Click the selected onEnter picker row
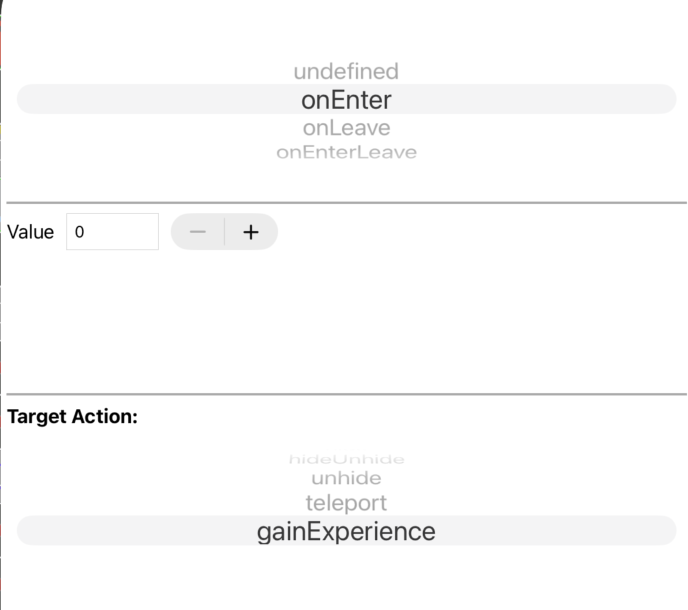 point(346,100)
